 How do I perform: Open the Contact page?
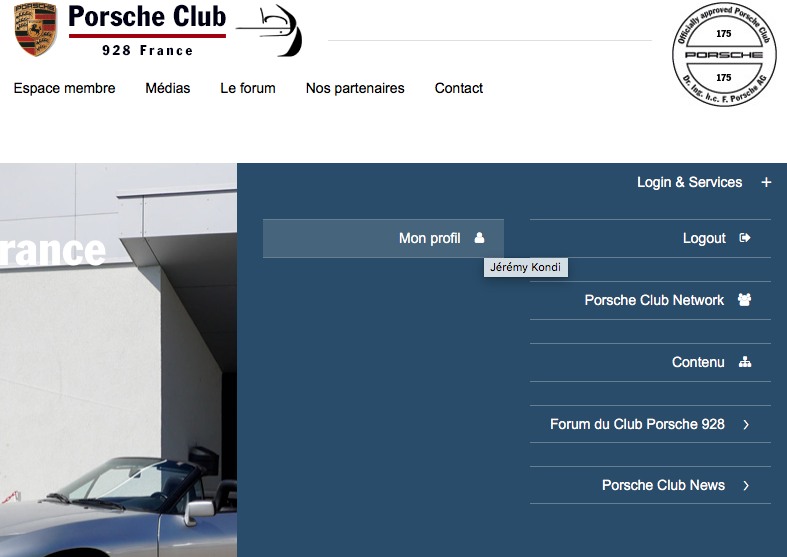tap(459, 88)
